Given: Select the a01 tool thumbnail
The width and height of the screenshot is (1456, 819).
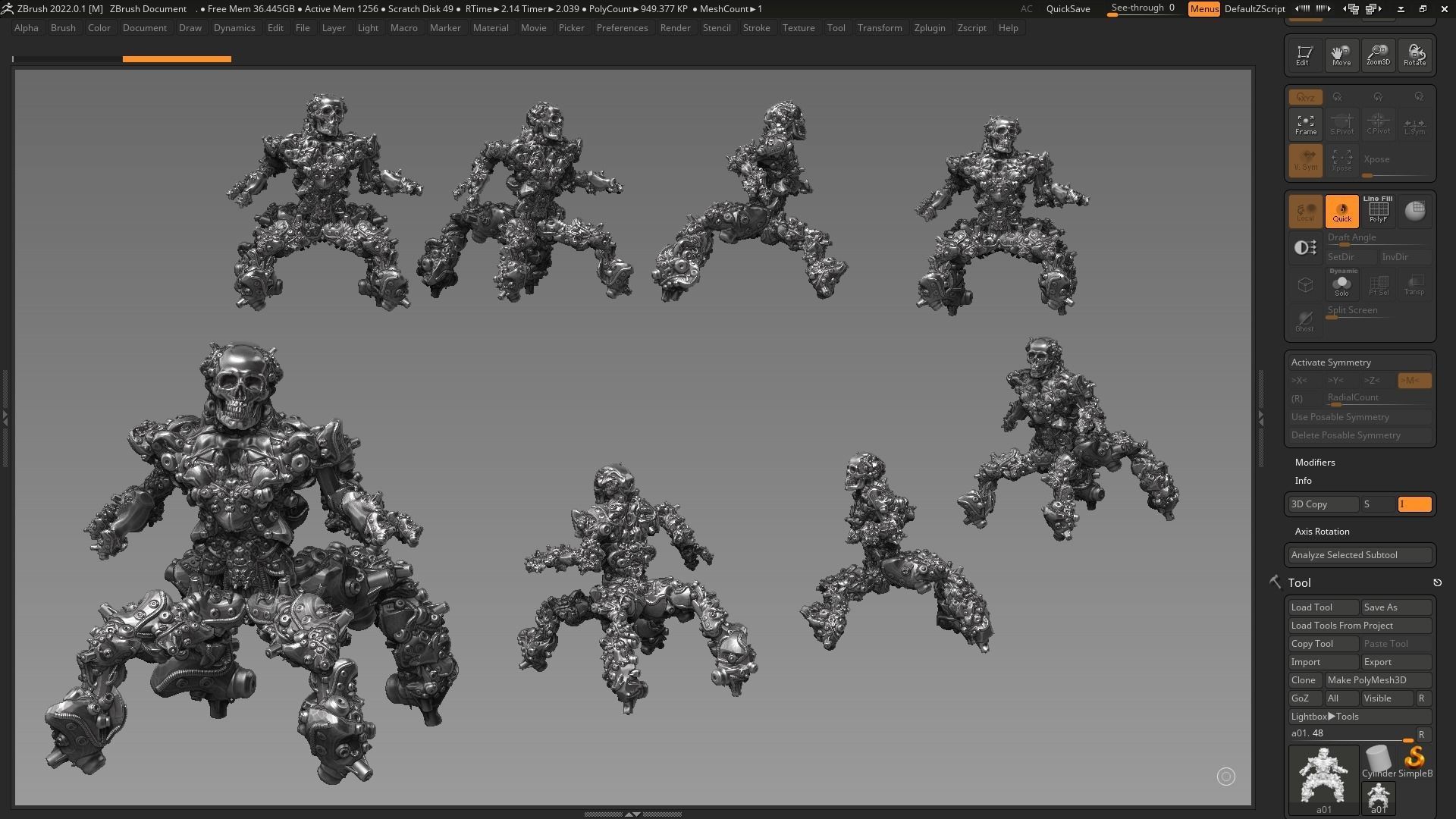Looking at the screenshot, I should pyautogui.click(x=1323, y=777).
